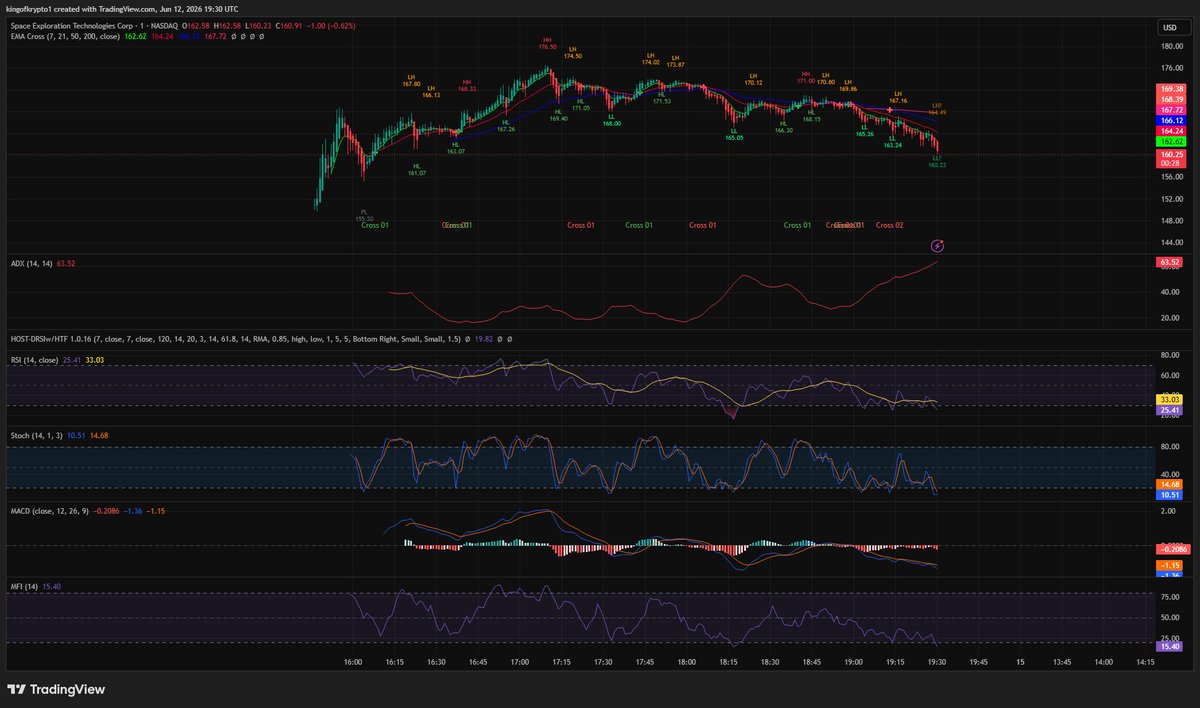Click the 18:00 time-axis label
The height and width of the screenshot is (708, 1200).
click(x=686, y=661)
